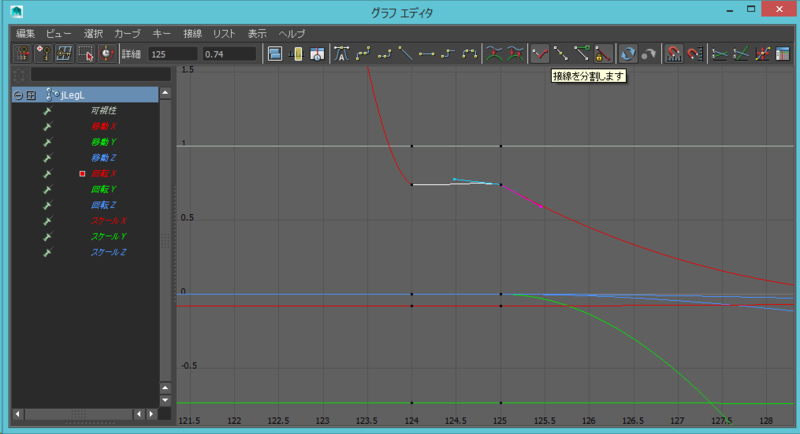Click the value stats field showing 0.74
The image size is (800, 434).
(229, 54)
